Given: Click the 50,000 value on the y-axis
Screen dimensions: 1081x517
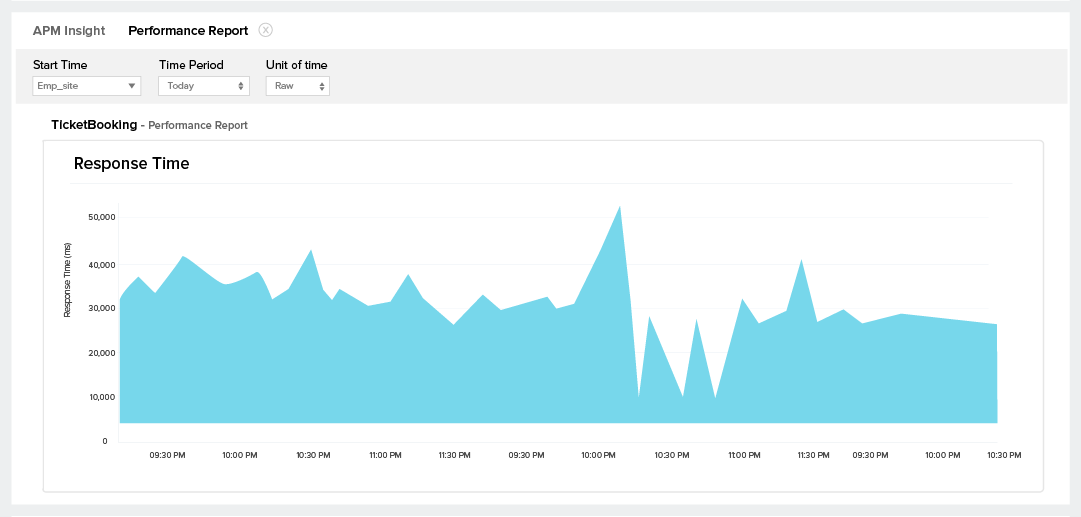Looking at the screenshot, I should (102, 218).
